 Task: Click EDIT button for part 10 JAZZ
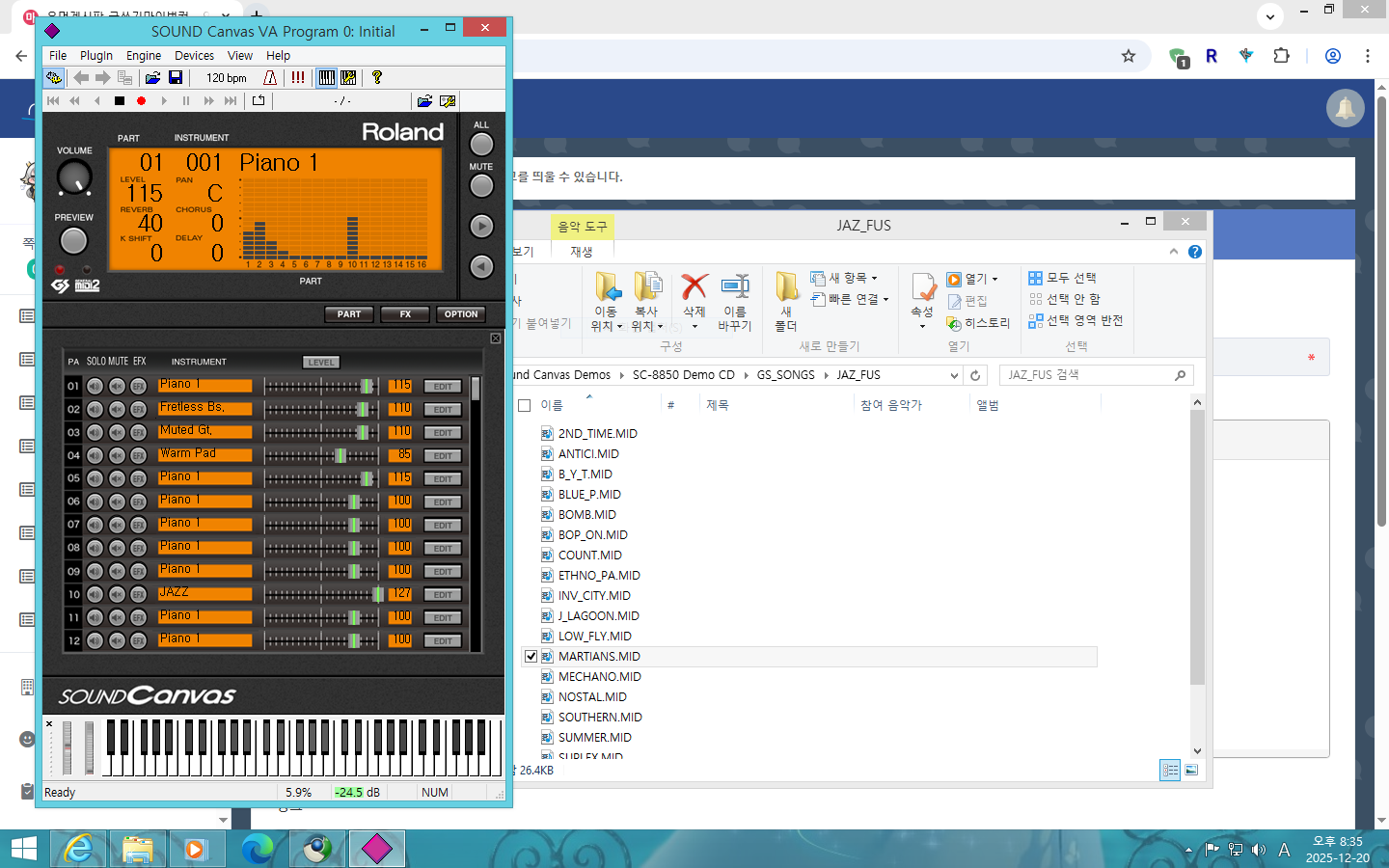point(443,594)
